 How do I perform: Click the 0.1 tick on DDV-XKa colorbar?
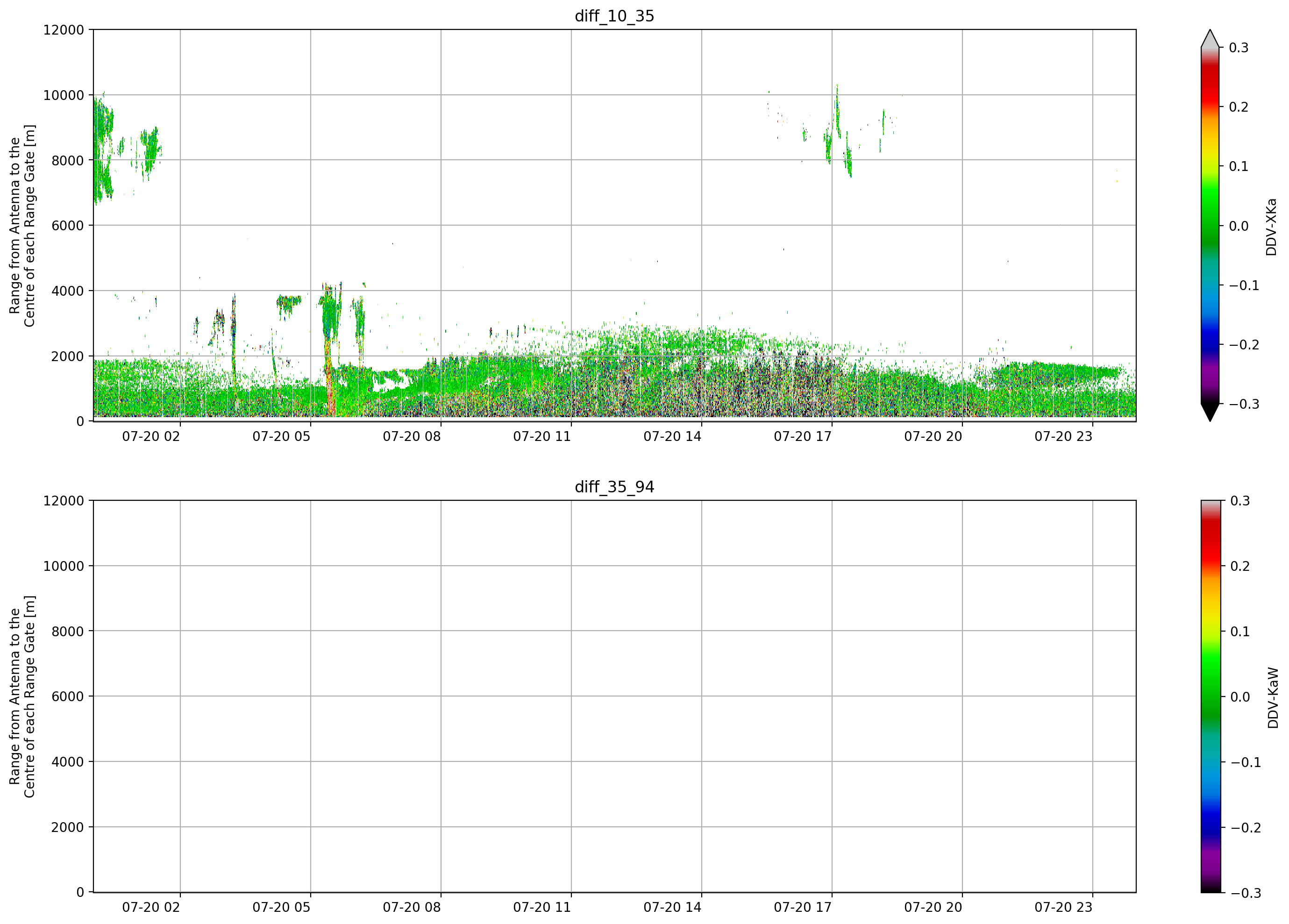pyautogui.click(x=1239, y=166)
